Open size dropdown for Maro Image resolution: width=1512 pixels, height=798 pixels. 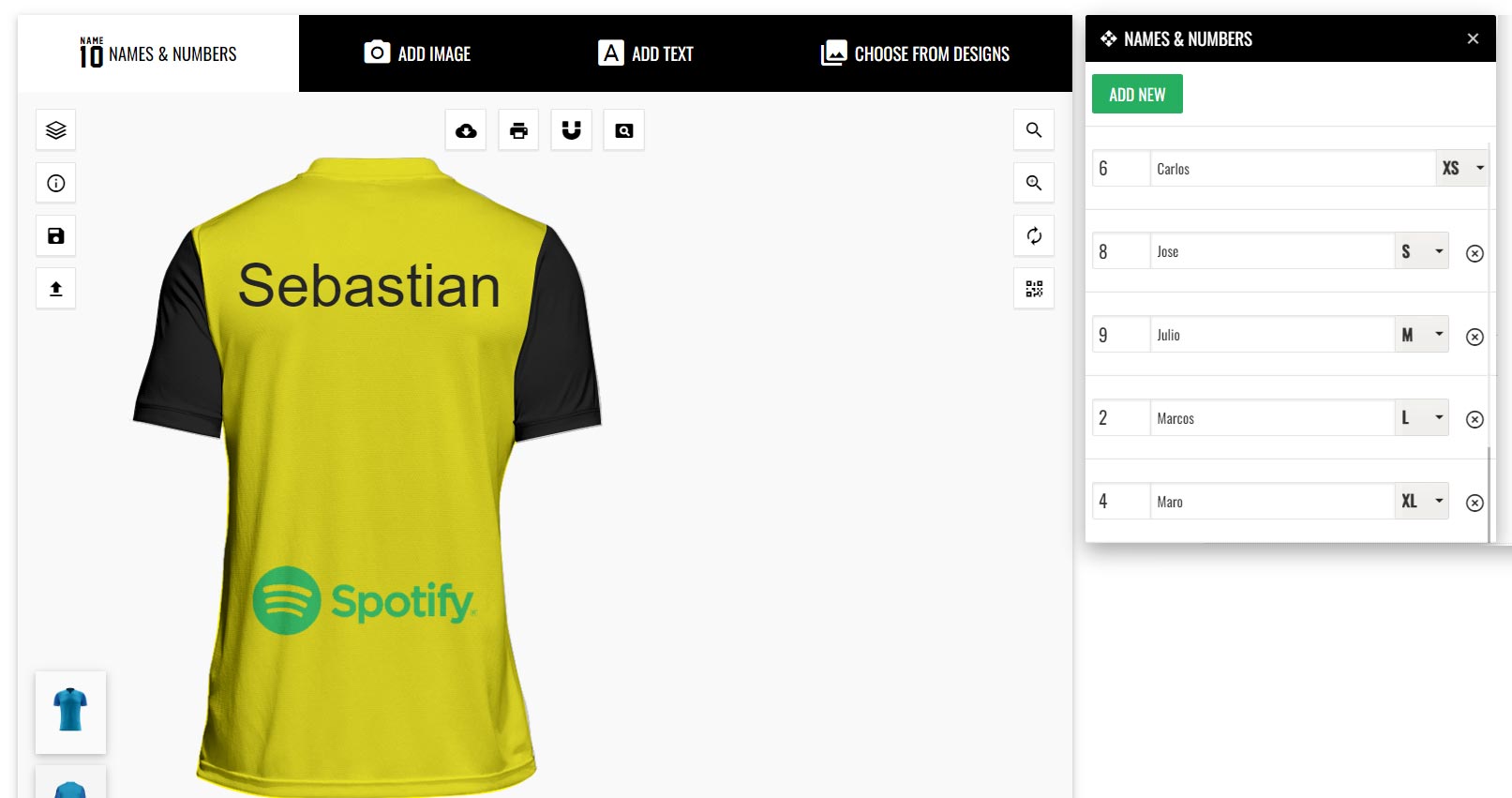(1422, 501)
